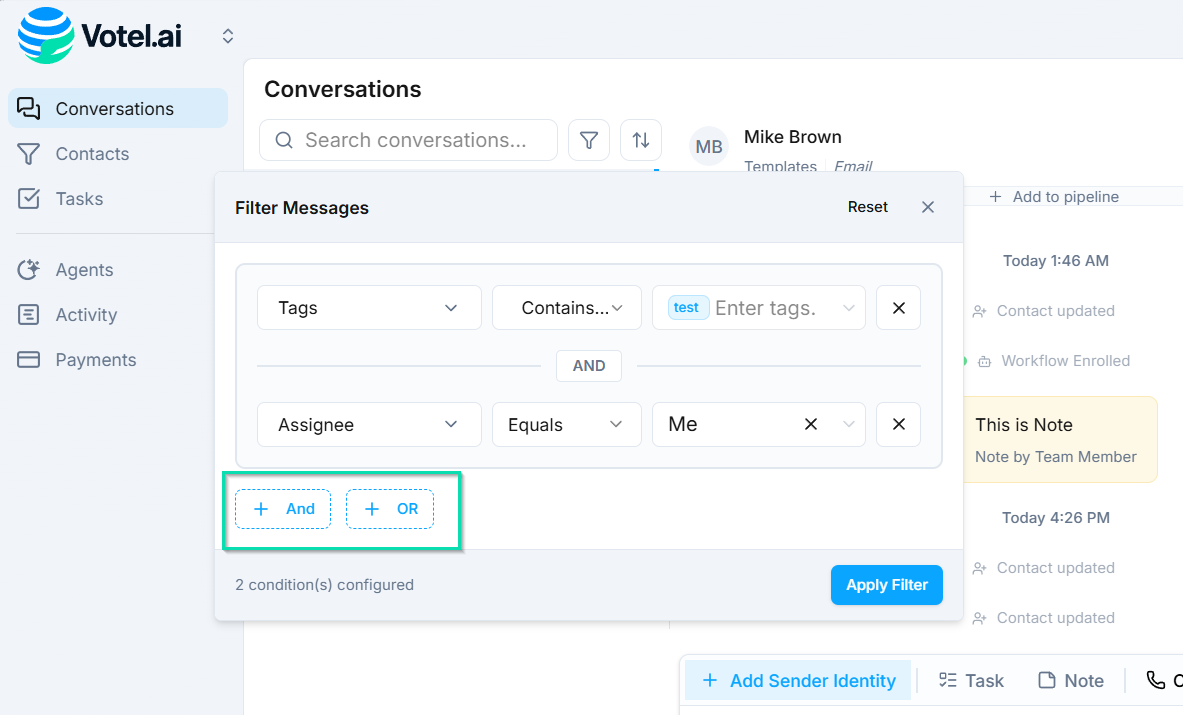
Task: Click the Search conversations field
Action: (415, 140)
